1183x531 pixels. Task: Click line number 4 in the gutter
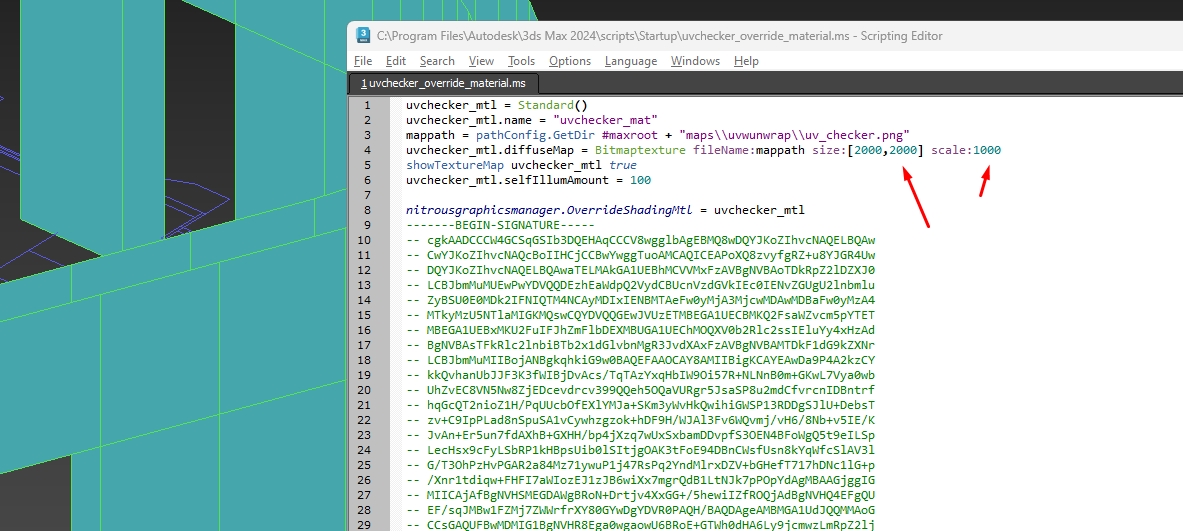pyautogui.click(x=367, y=150)
